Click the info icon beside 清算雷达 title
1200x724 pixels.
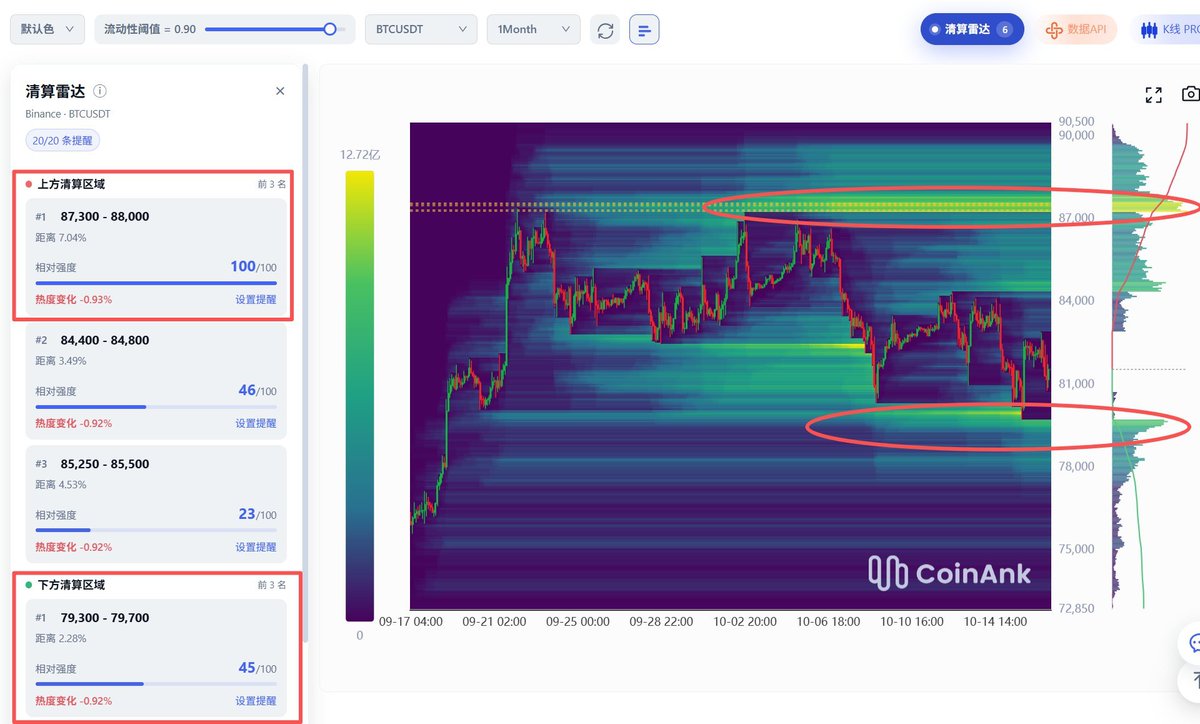(100, 91)
